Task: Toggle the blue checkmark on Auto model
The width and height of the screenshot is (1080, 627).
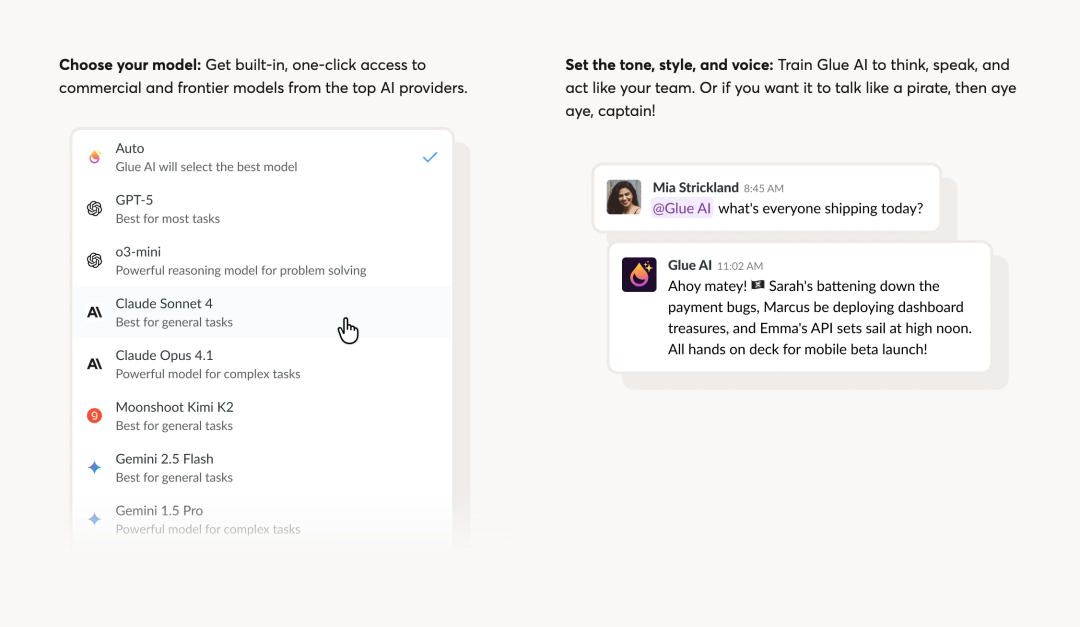Action: (x=430, y=157)
